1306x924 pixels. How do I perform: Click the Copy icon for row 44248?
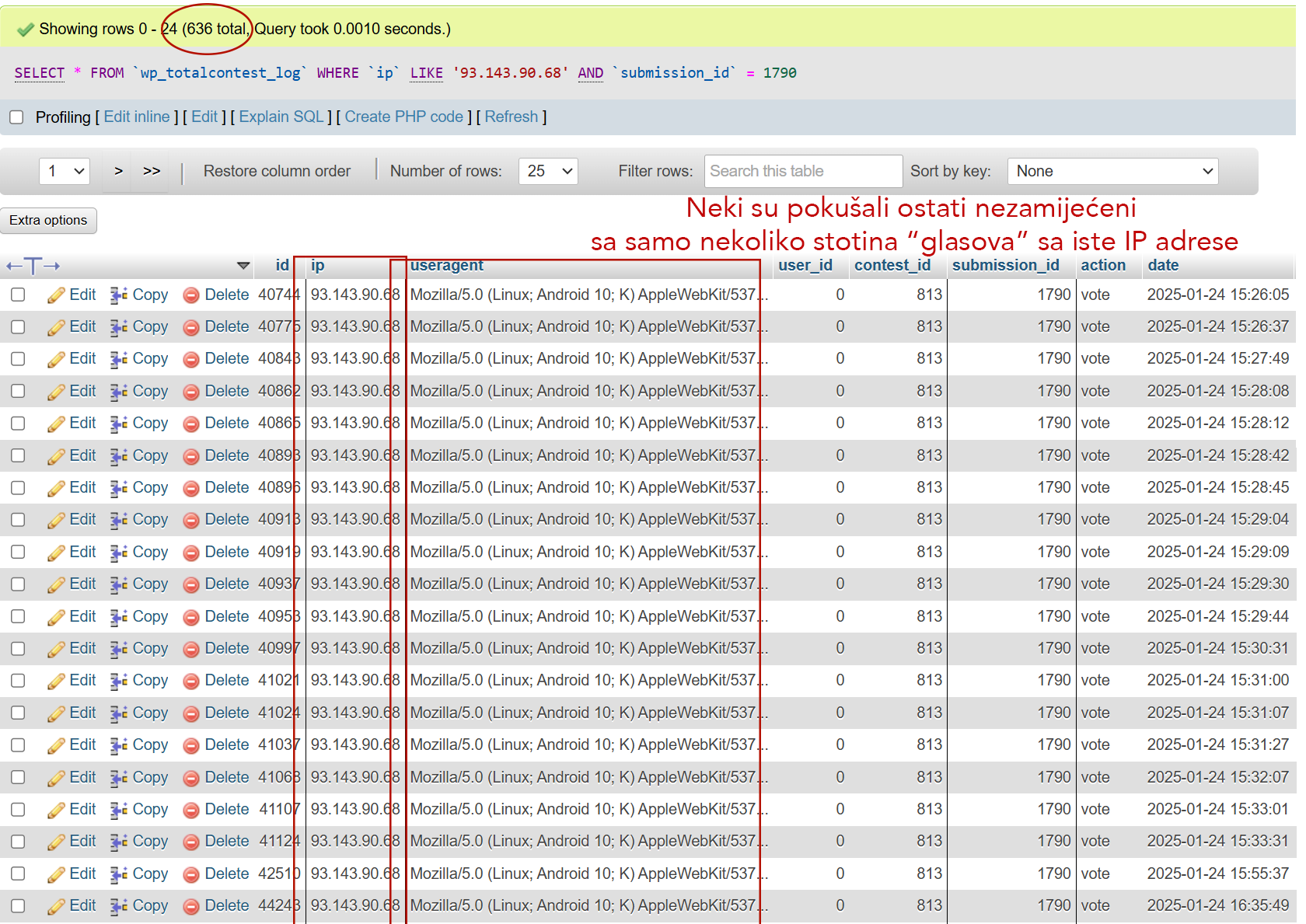(119, 906)
